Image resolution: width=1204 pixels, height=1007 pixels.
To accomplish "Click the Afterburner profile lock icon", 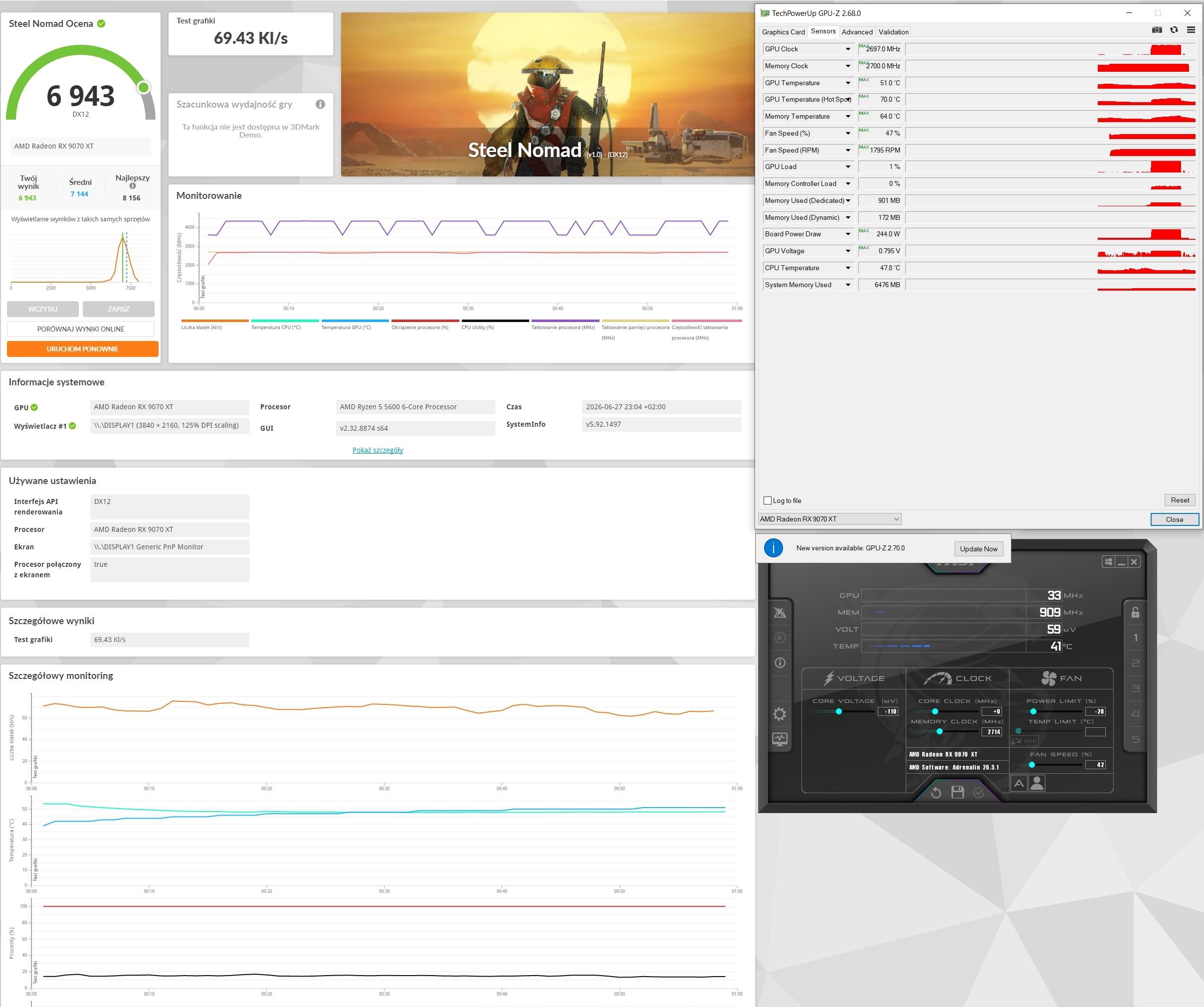I will tap(1135, 612).
